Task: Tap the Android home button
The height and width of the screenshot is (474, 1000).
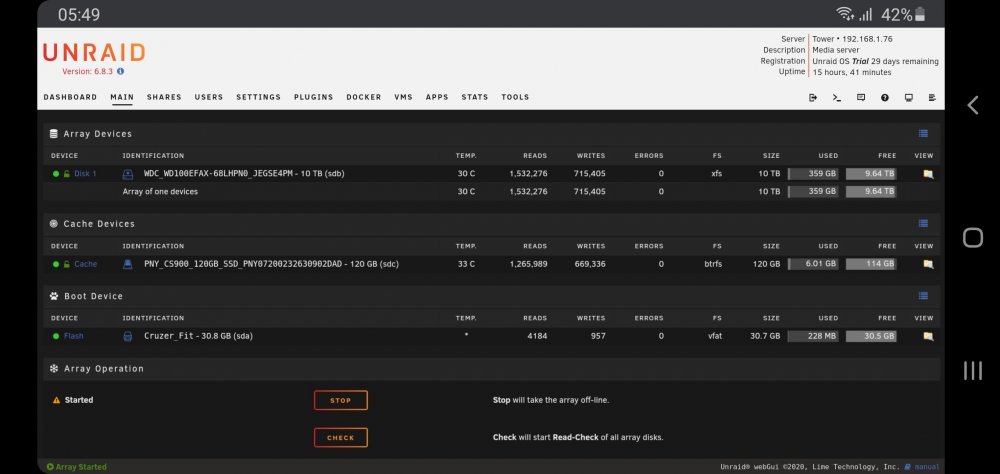Action: (x=973, y=238)
